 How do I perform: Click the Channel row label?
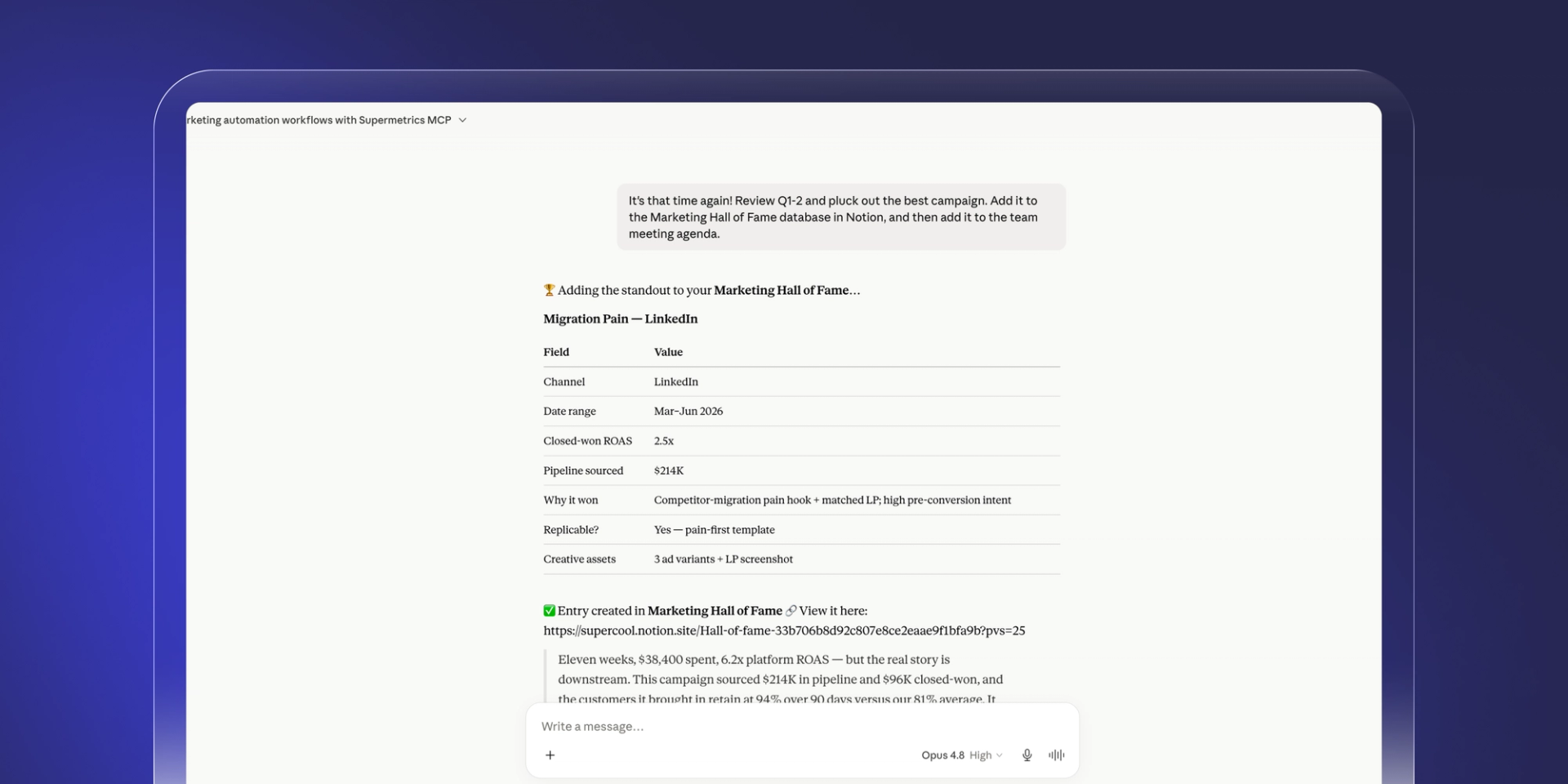coord(564,382)
